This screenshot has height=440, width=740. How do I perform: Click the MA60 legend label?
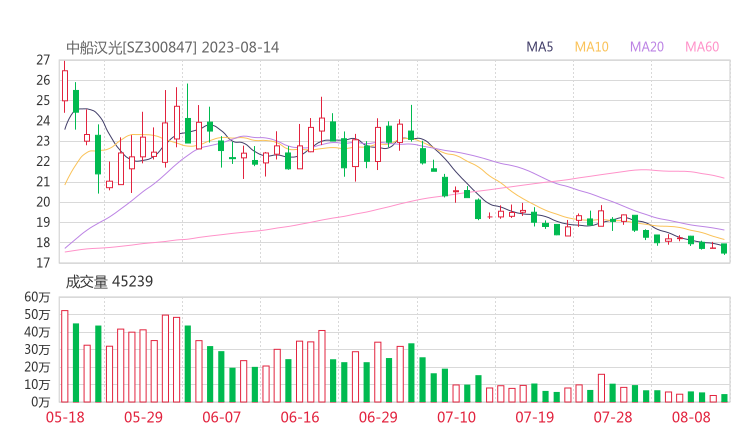pos(702,47)
